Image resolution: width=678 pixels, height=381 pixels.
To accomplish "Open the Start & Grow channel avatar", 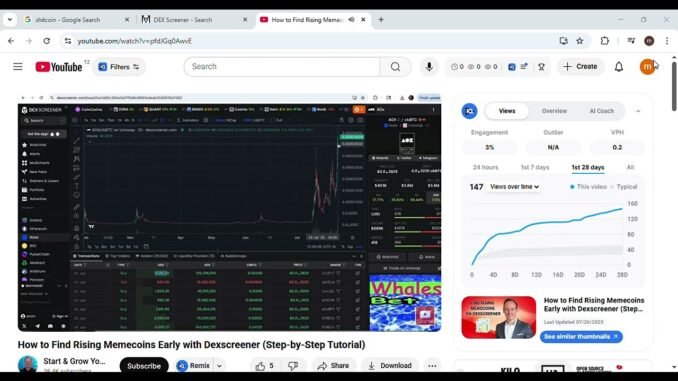I will click(x=28, y=364).
